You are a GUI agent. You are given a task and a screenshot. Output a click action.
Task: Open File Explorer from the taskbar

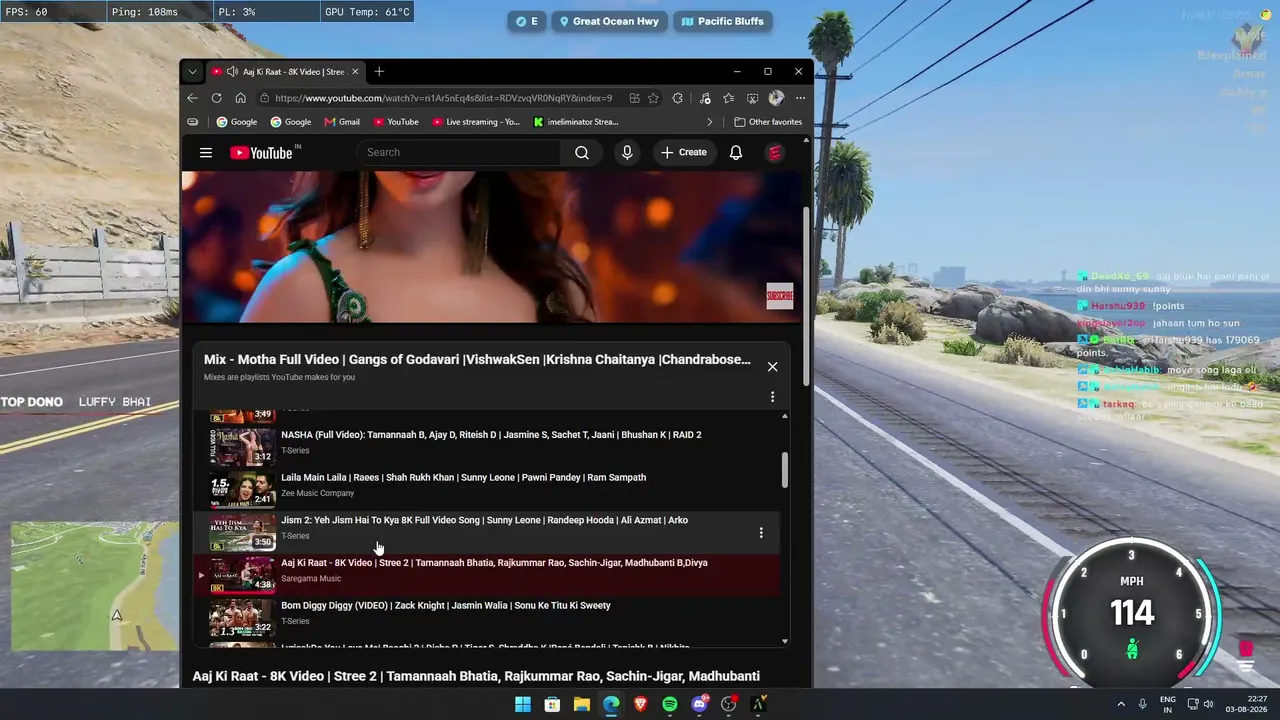coord(581,704)
